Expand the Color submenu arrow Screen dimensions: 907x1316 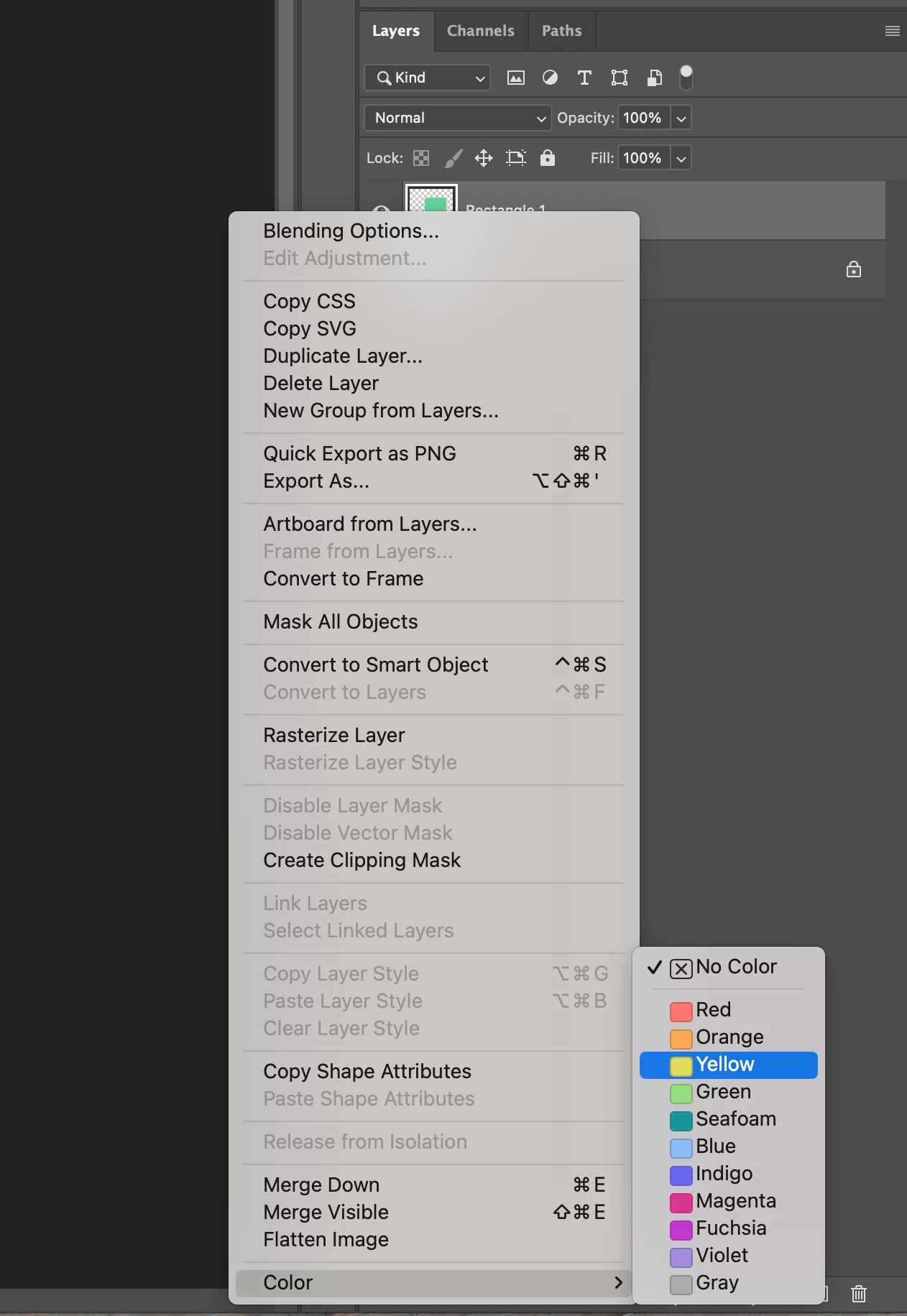click(619, 1282)
